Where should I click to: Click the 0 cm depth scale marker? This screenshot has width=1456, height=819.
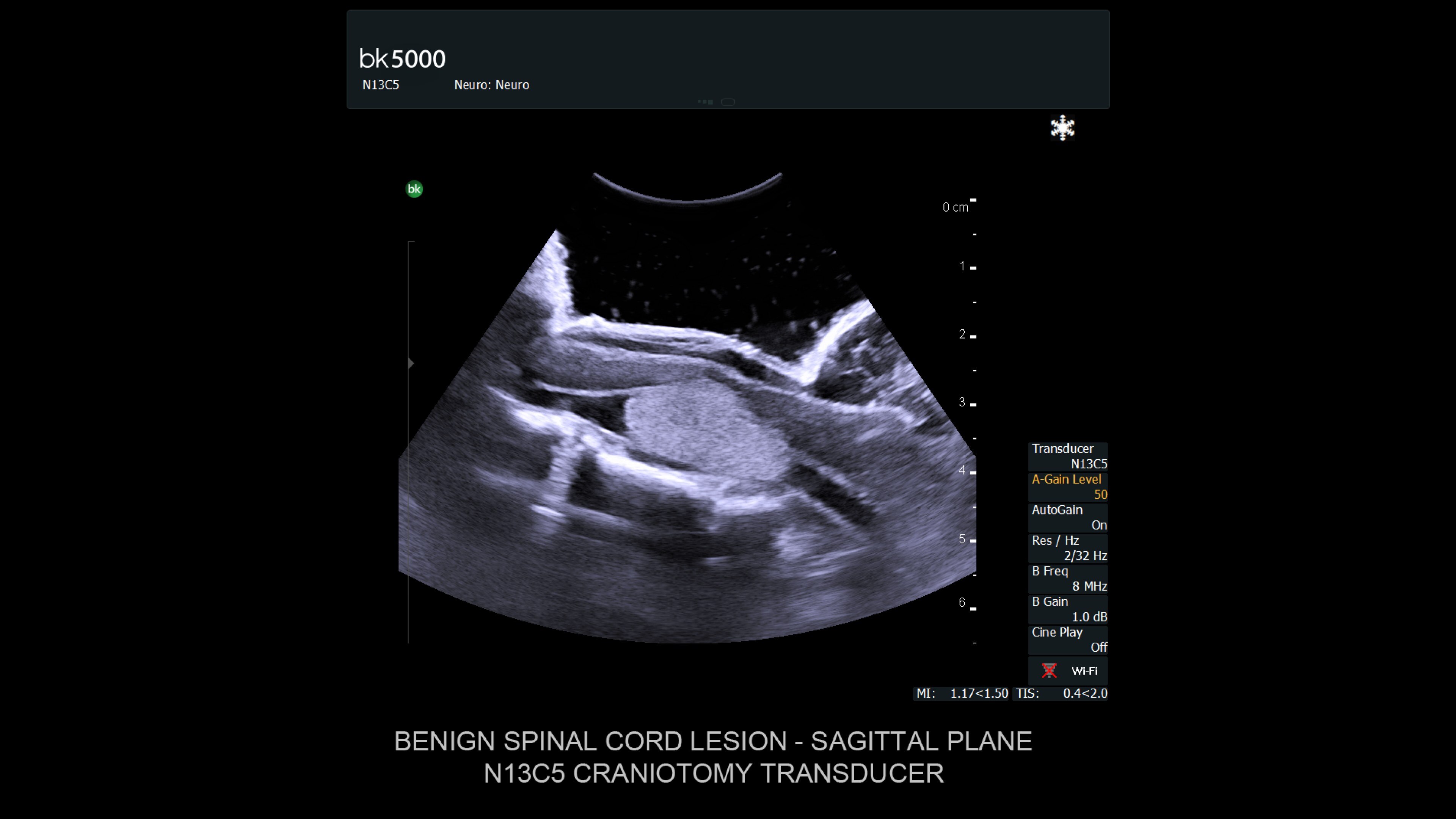955,207
